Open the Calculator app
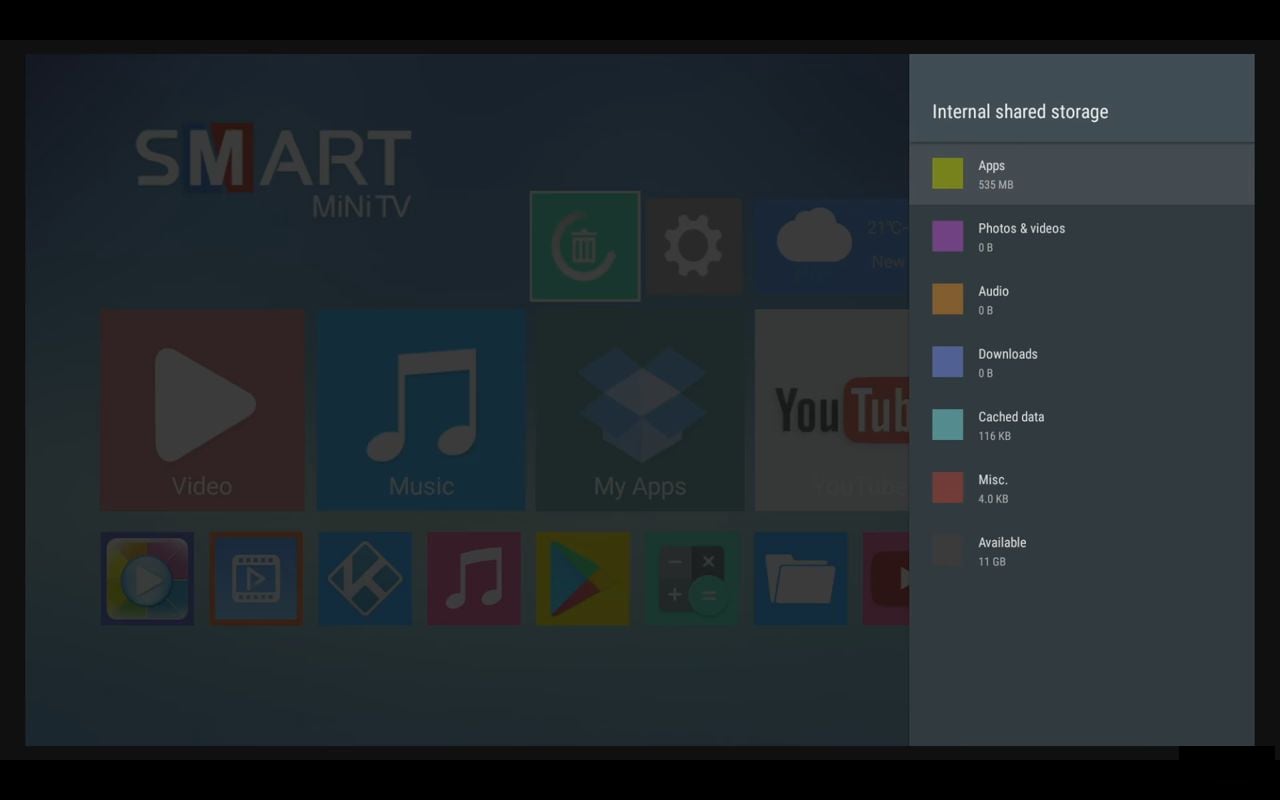The width and height of the screenshot is (1280, 800). pyautogui.click(x=692, y=578)
